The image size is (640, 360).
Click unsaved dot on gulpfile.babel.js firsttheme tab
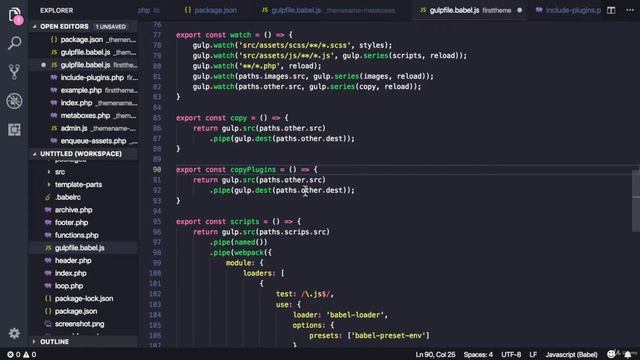(x=519, y=10)
